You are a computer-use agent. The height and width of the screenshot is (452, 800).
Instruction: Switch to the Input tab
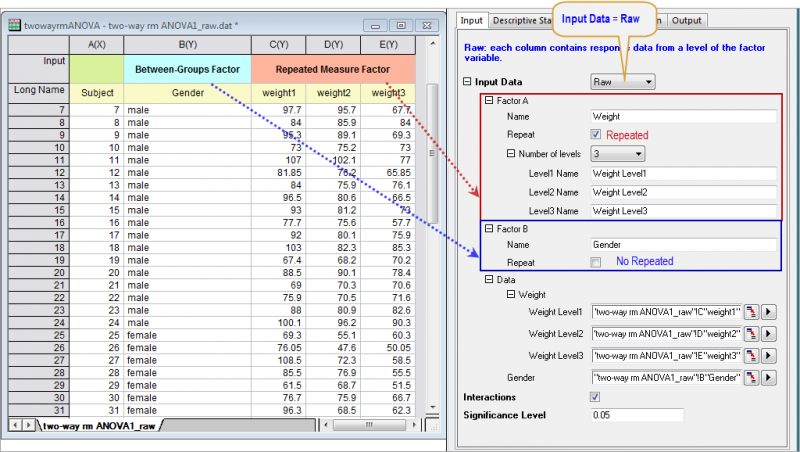[x=471, y=20]
